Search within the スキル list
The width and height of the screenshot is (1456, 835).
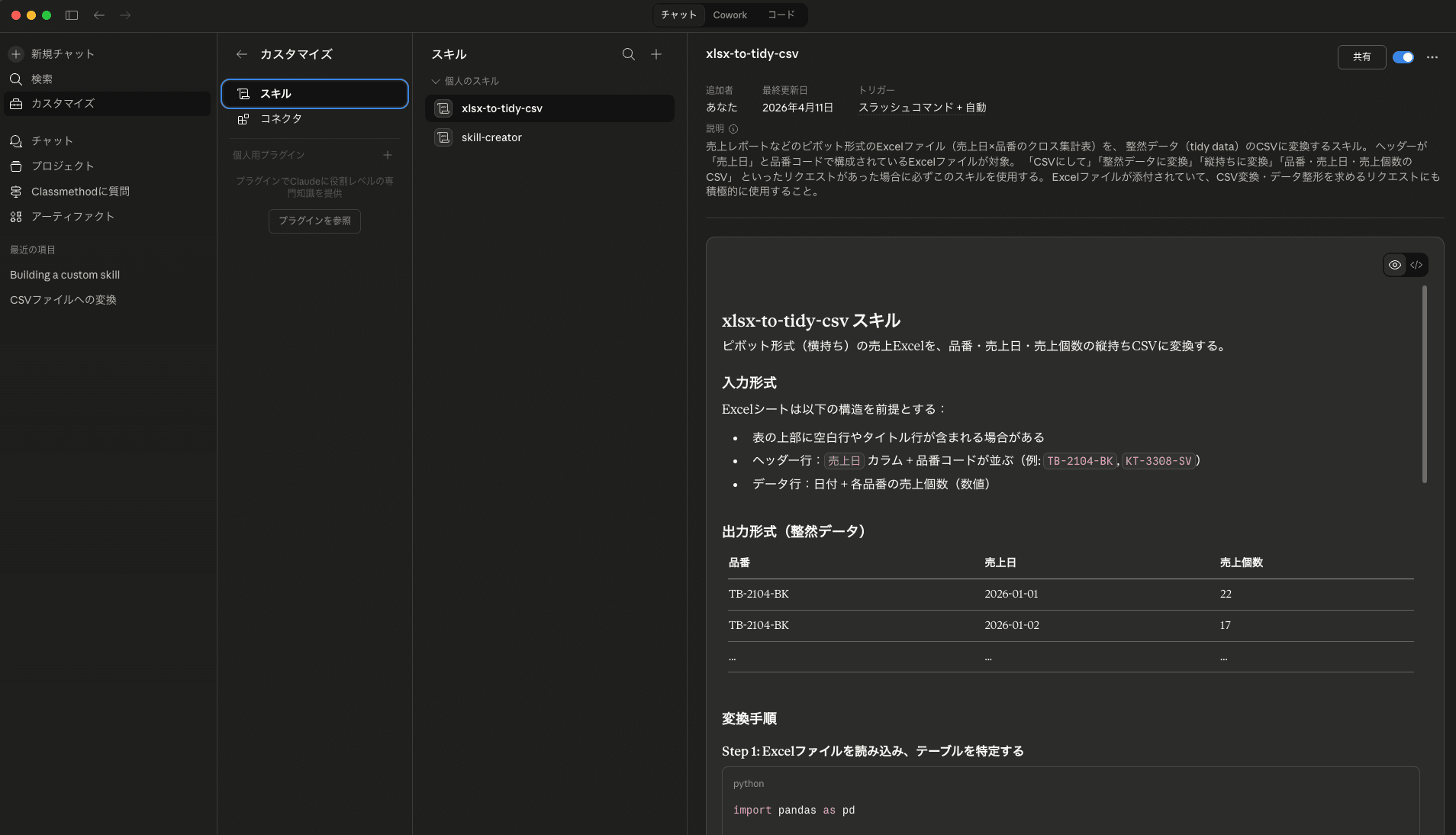pyautogui.click(x=627, y=54)
